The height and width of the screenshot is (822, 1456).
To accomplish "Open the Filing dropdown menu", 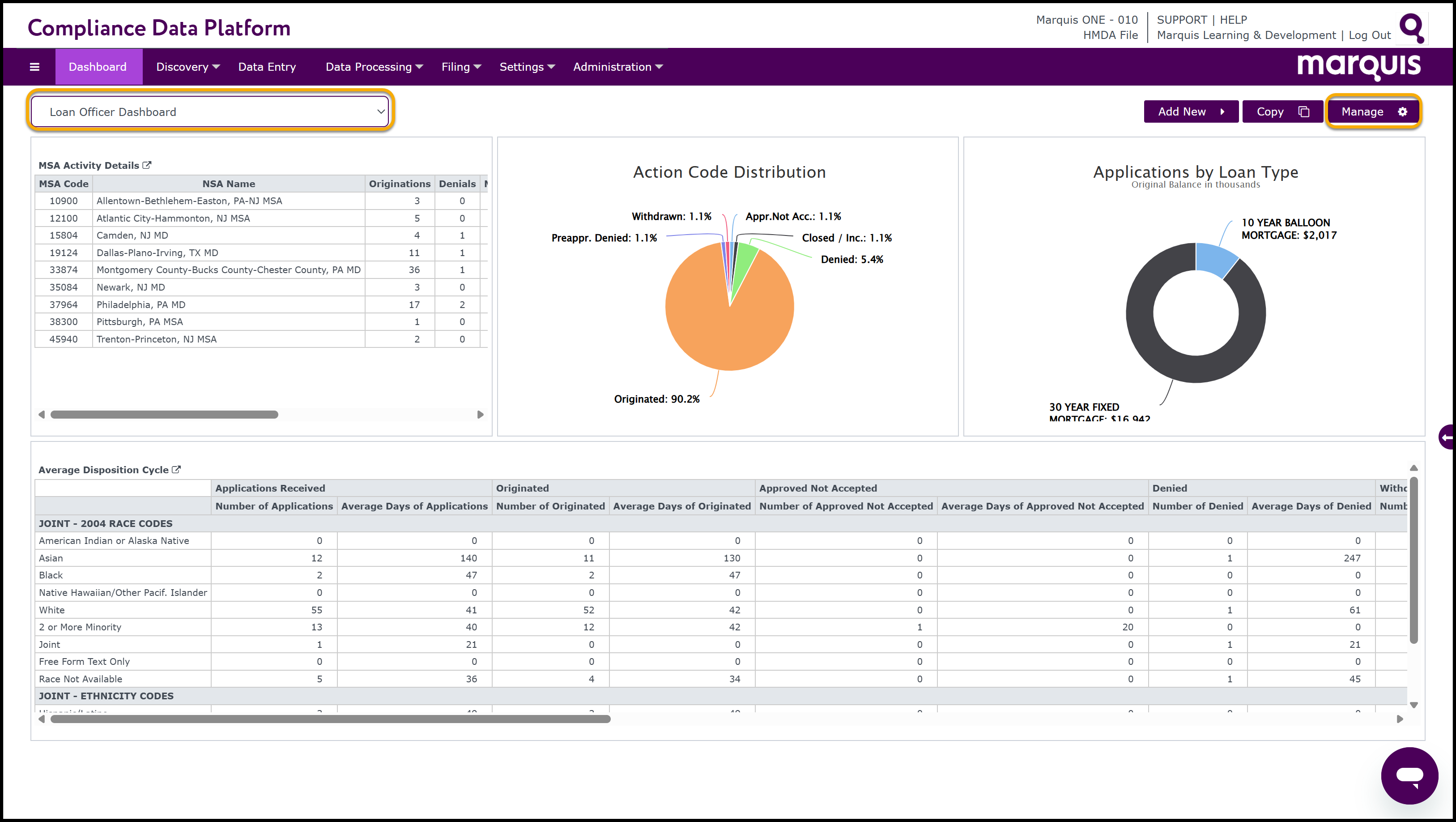I will click(461, 67).
